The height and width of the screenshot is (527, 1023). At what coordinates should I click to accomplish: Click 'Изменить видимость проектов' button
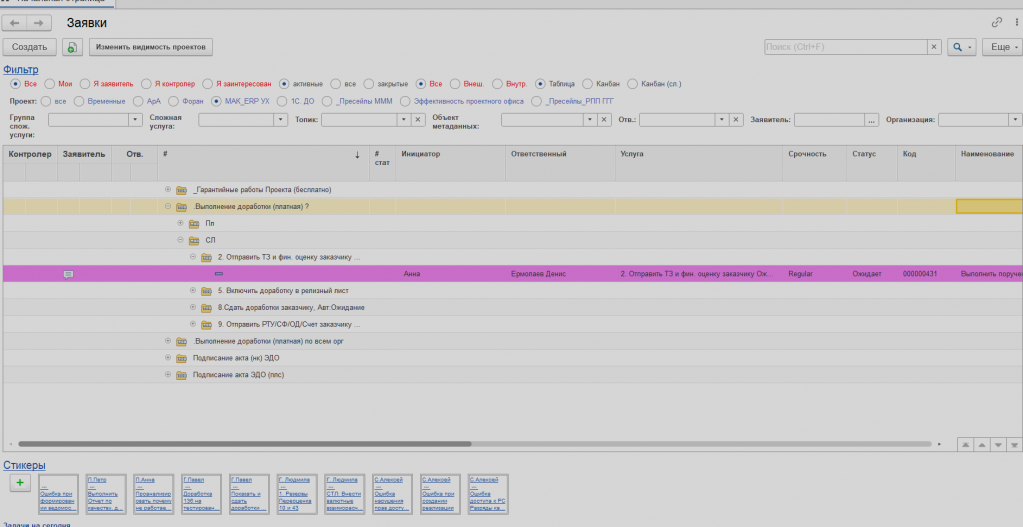150,47
